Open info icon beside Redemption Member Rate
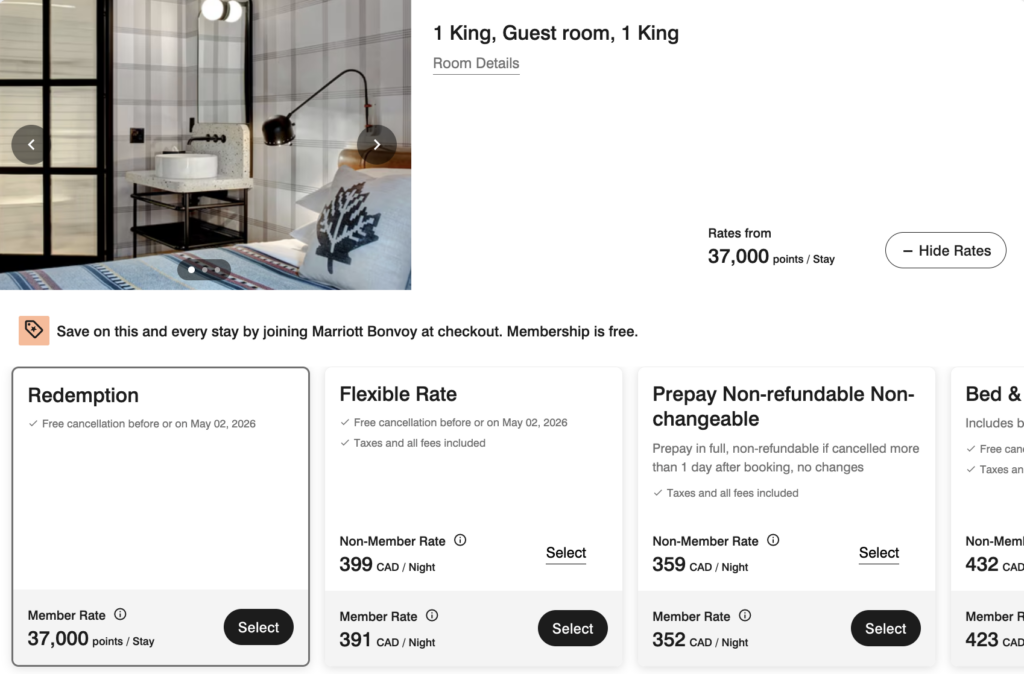Image resolution: width=1024 pixels, height=674 pixels. click(x=120, y=615)
